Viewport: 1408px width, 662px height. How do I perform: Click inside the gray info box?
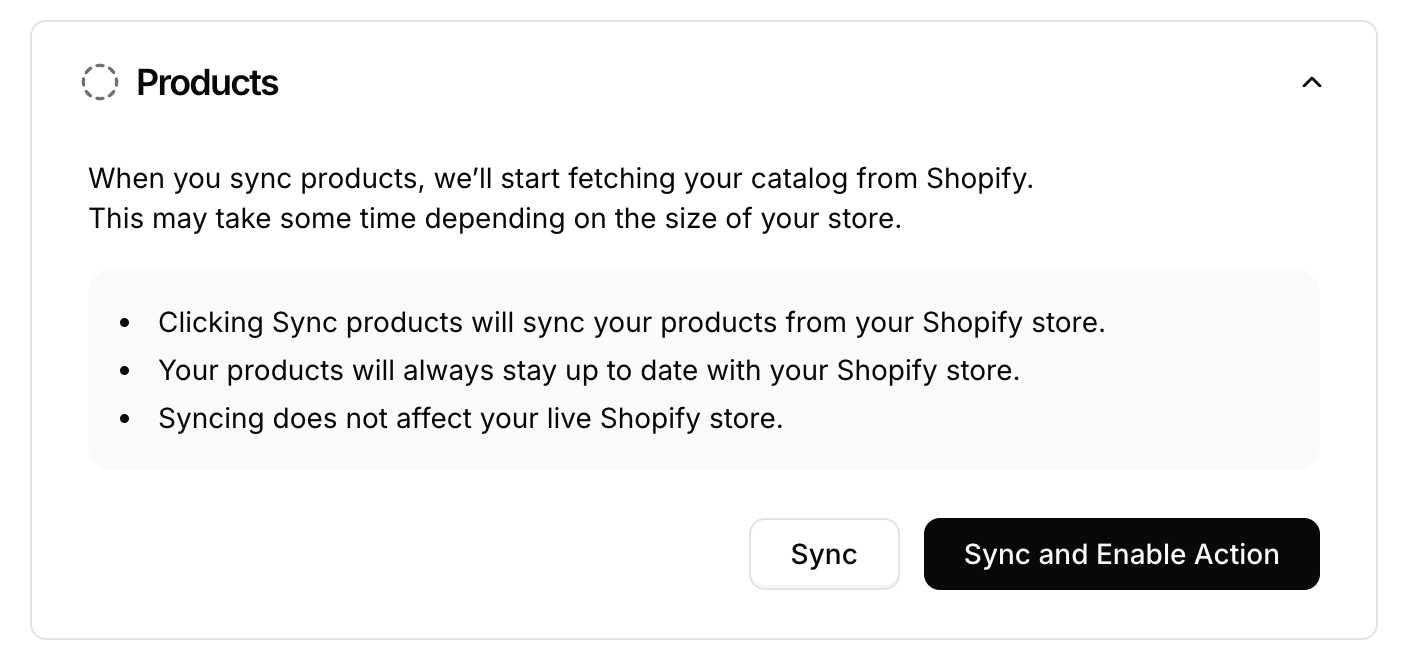pyautogui.click(x=704, y=370)
